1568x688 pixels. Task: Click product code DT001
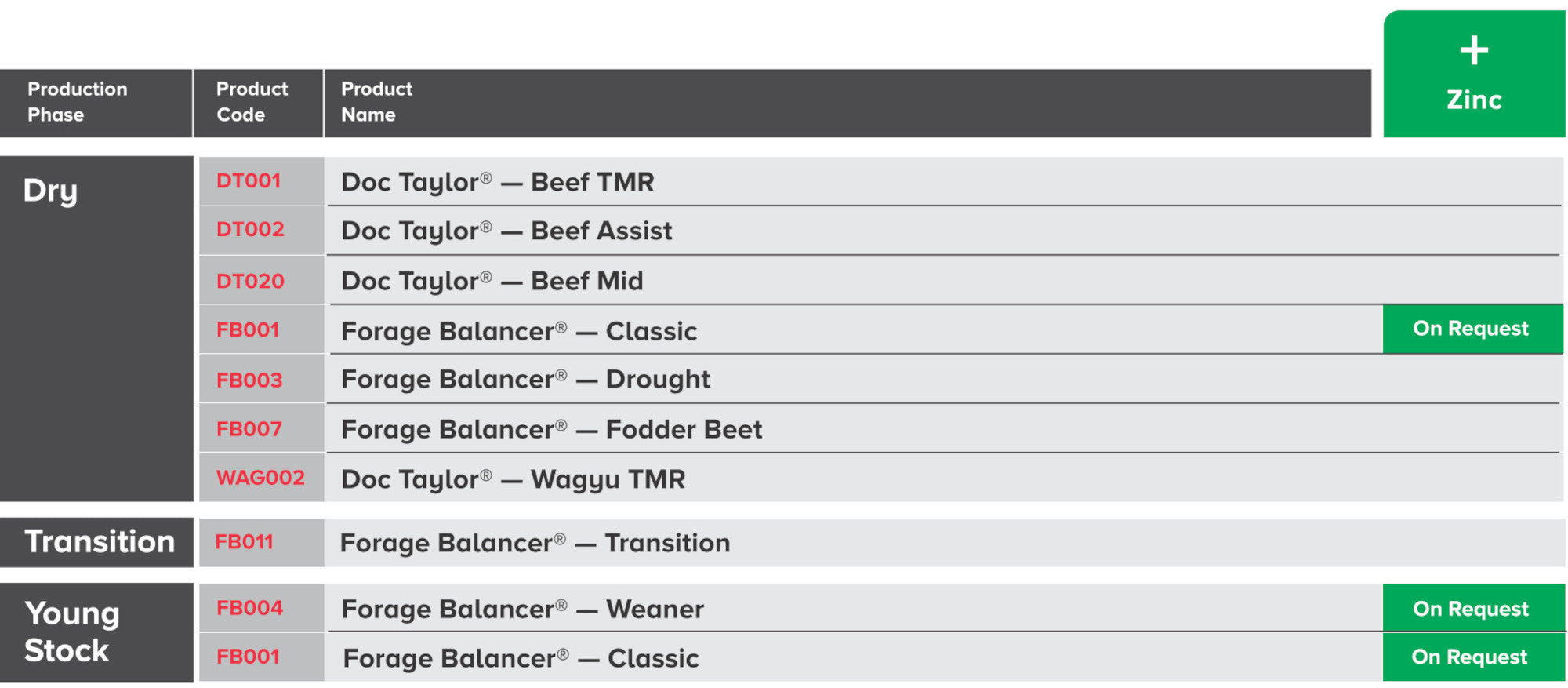click(249, 181)
